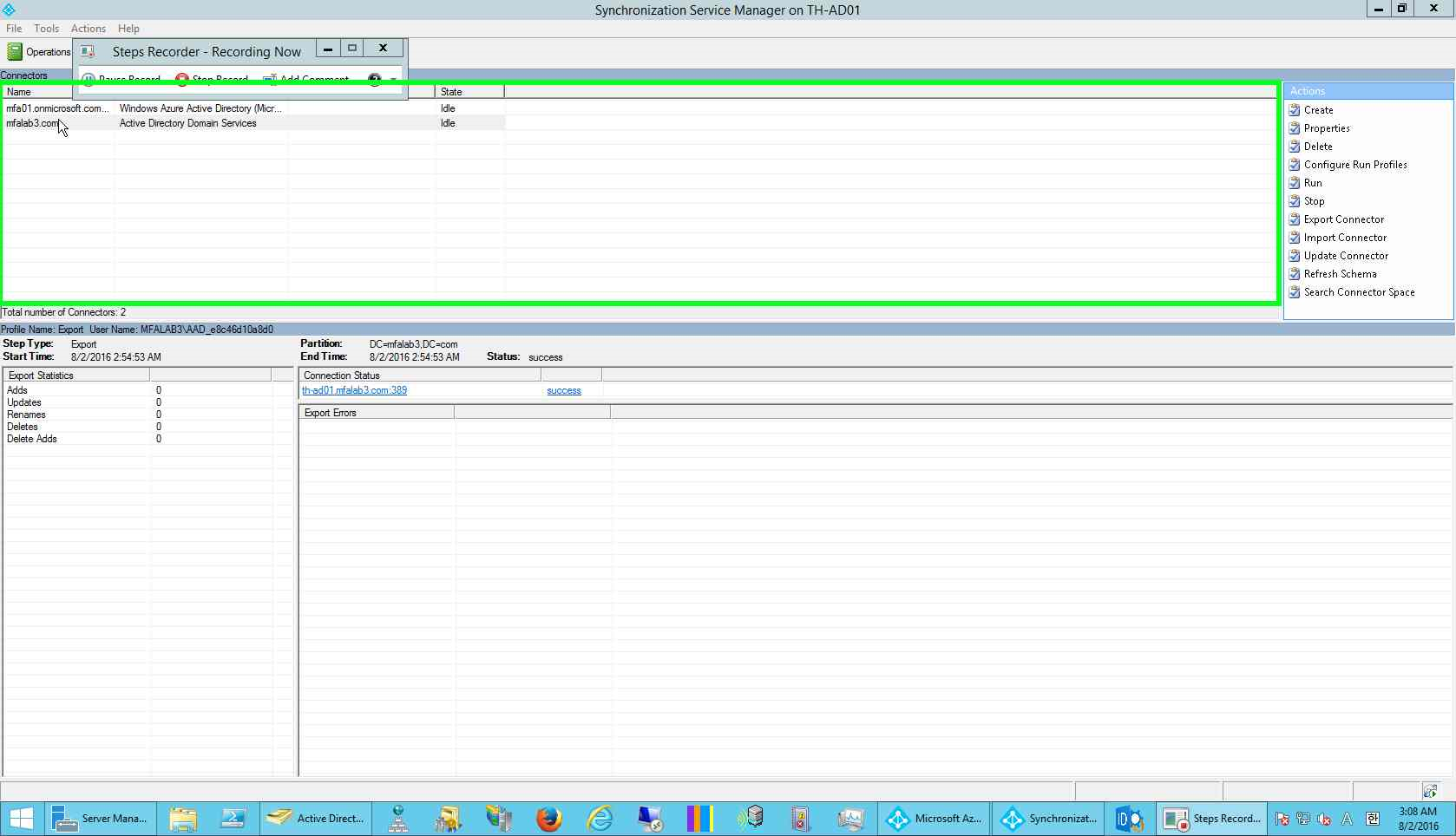Sort connectors by State column header
Image resolution: width=1456 pixels, height=836 pixels.
click(x=469, y=92)
